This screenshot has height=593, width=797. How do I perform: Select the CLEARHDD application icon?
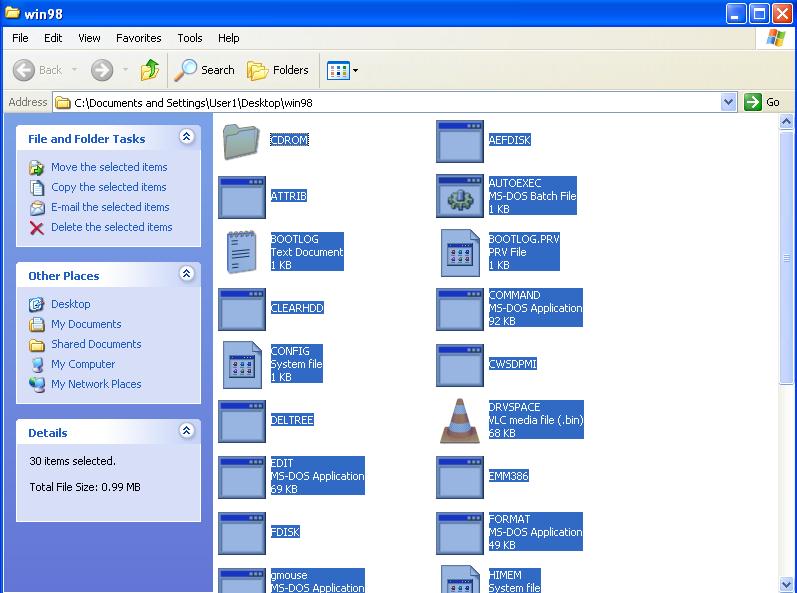pos(241,309)
